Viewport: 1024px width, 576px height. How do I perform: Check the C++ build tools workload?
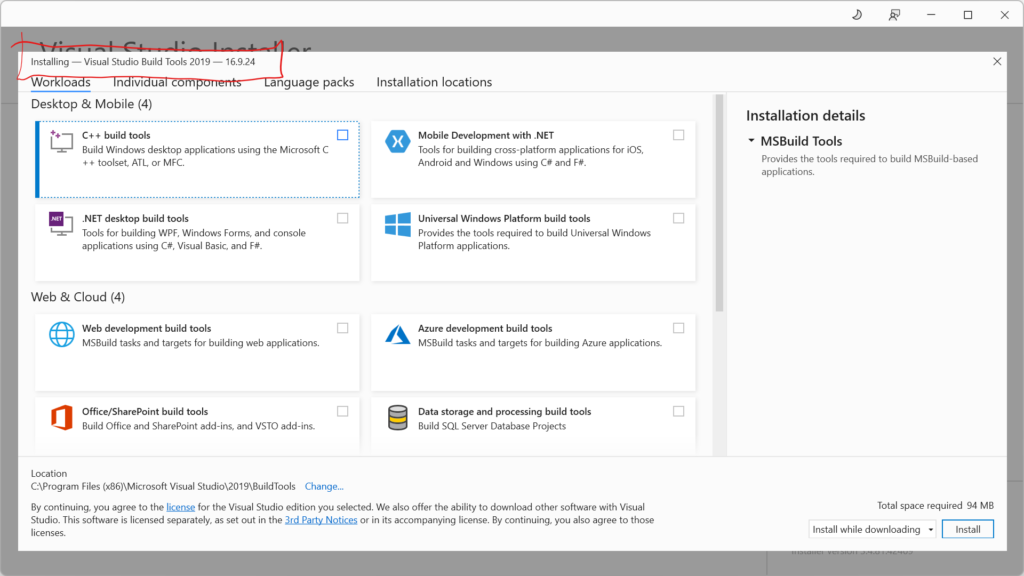click(342, 135)
